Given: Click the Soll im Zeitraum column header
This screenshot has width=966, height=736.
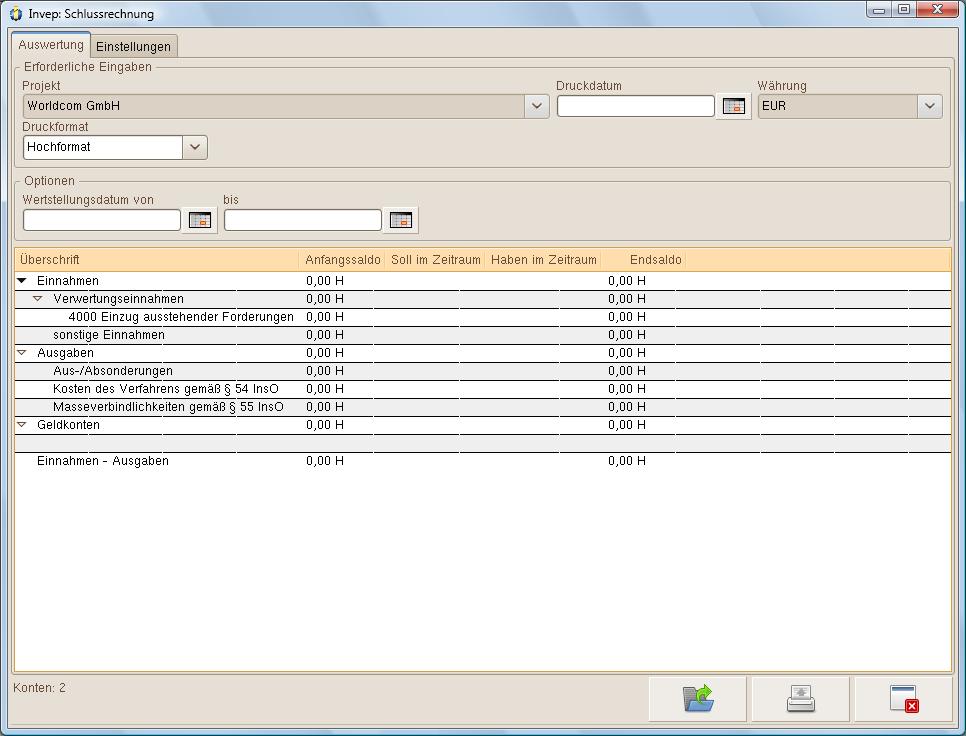Looking at the screenshot, I should [435, 260].
